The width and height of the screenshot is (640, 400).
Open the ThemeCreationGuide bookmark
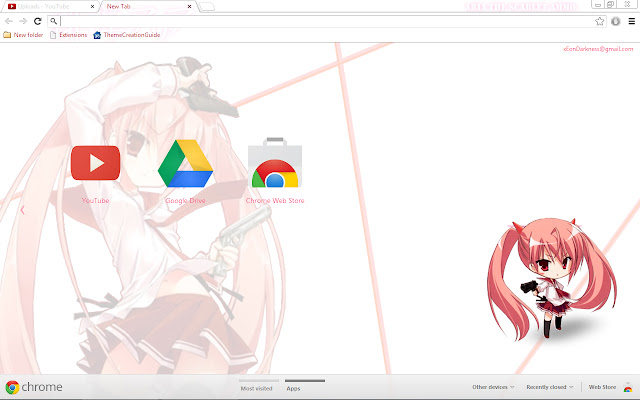(x=127, y=35)
